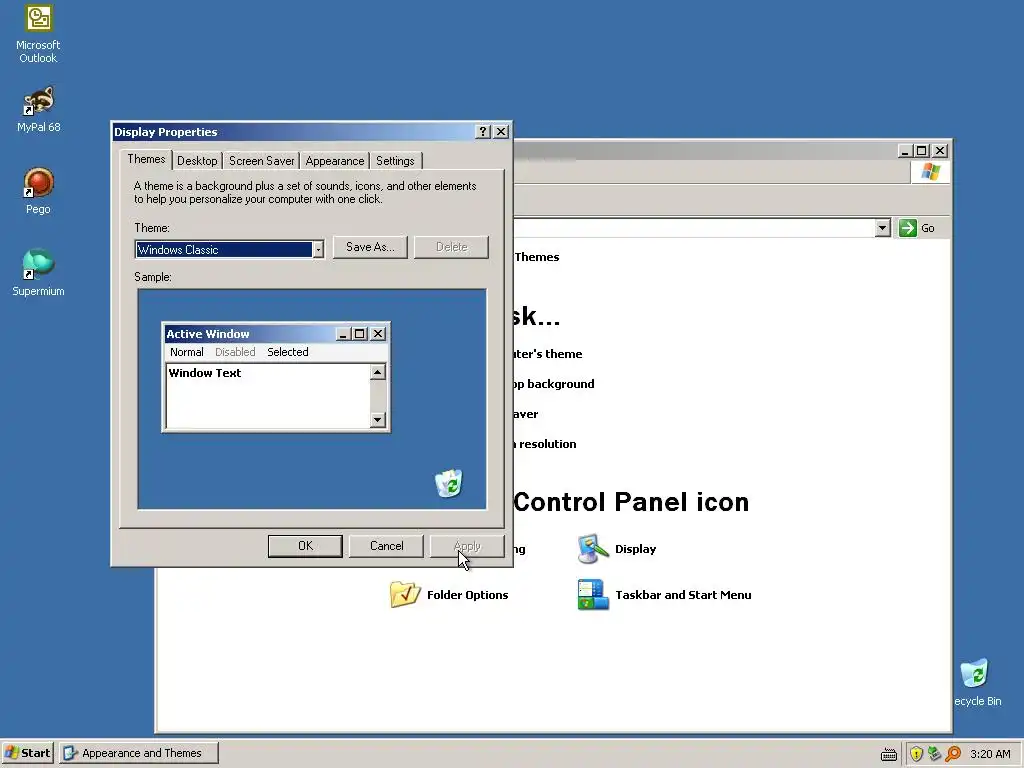Click the computer's theme task link

click(x=548, y=354)
